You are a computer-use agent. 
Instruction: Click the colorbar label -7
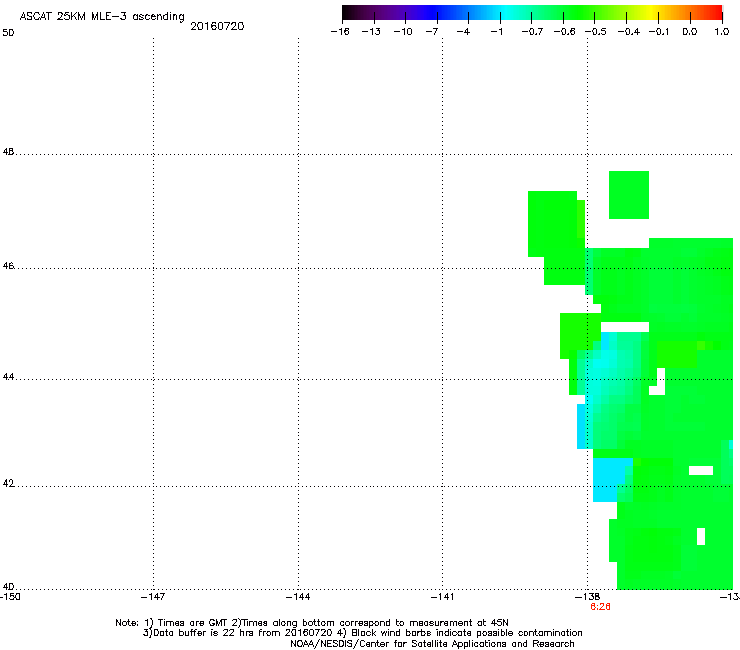pyautogui.click(x=431, y=32)
